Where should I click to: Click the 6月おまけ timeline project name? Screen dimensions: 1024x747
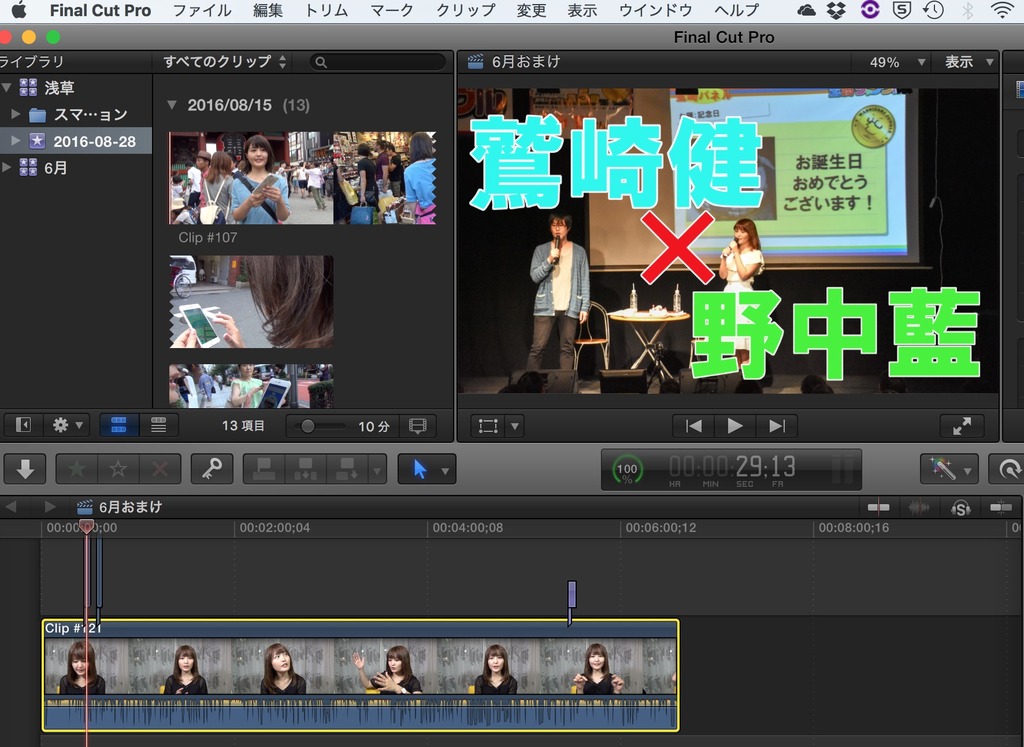[130, 507]
